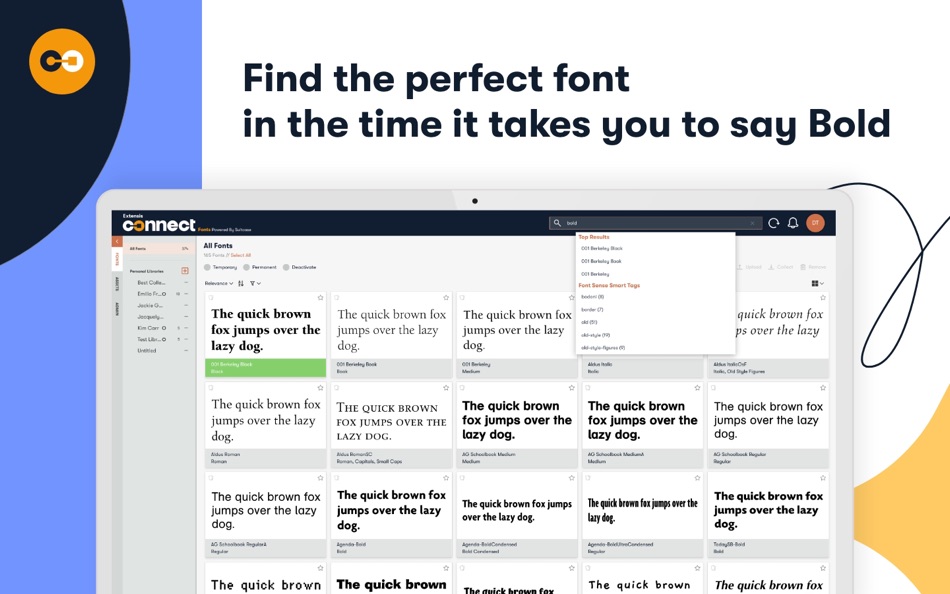Screen dimensions: 950x594
Task: Star the AG Schoolbook Medium card
Action: (571, 387)
